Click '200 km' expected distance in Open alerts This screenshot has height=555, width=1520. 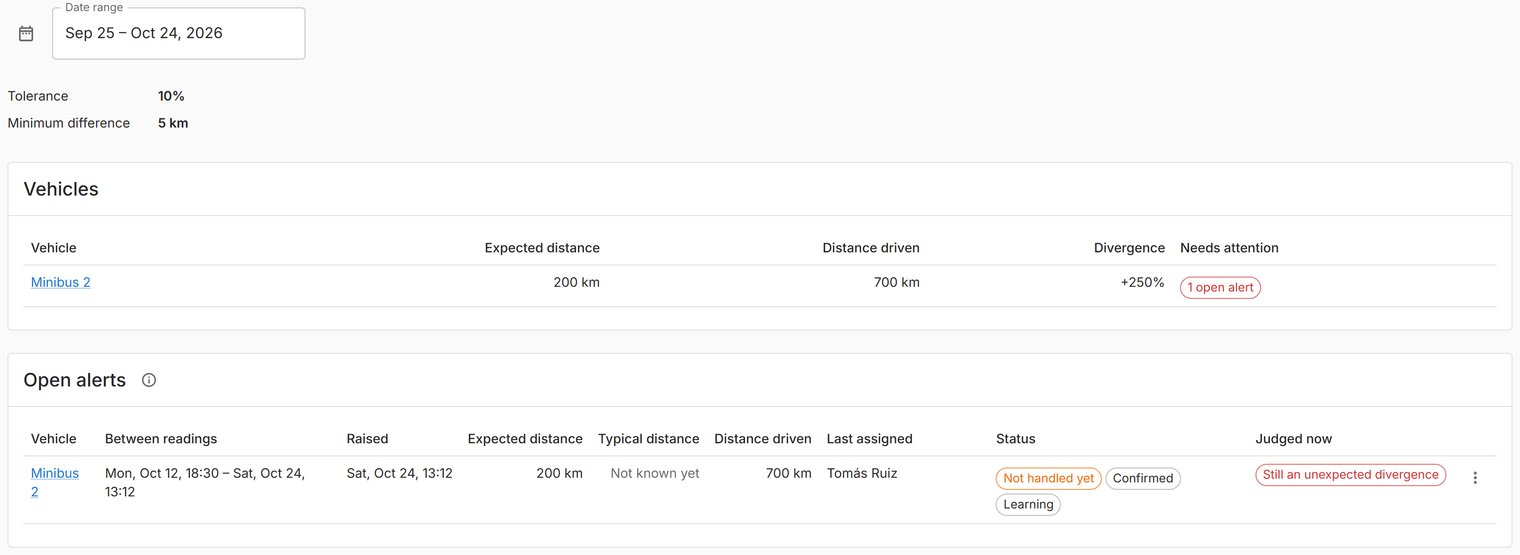pos(559,473)
